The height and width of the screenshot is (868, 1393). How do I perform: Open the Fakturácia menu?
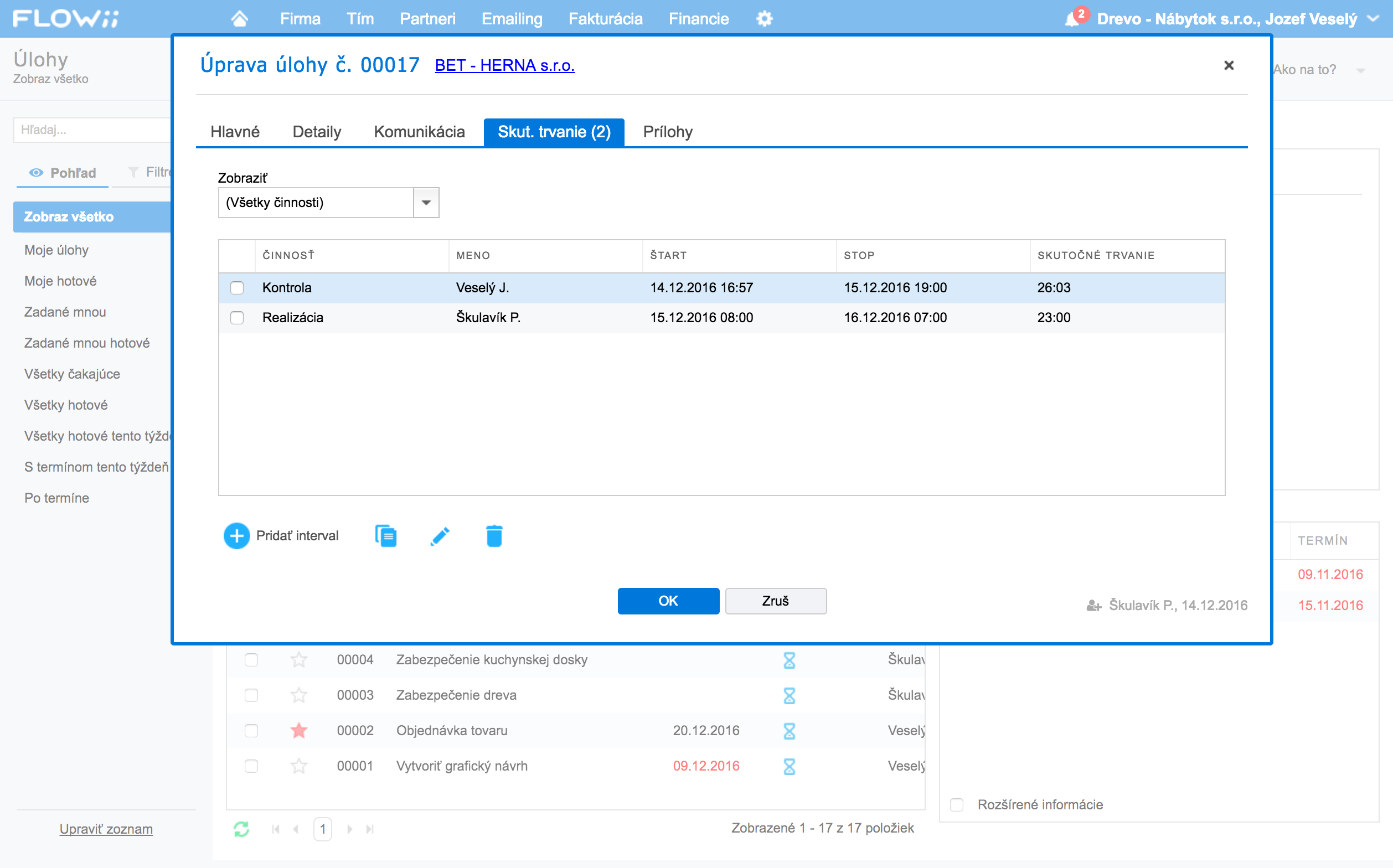tap(606, 19)
